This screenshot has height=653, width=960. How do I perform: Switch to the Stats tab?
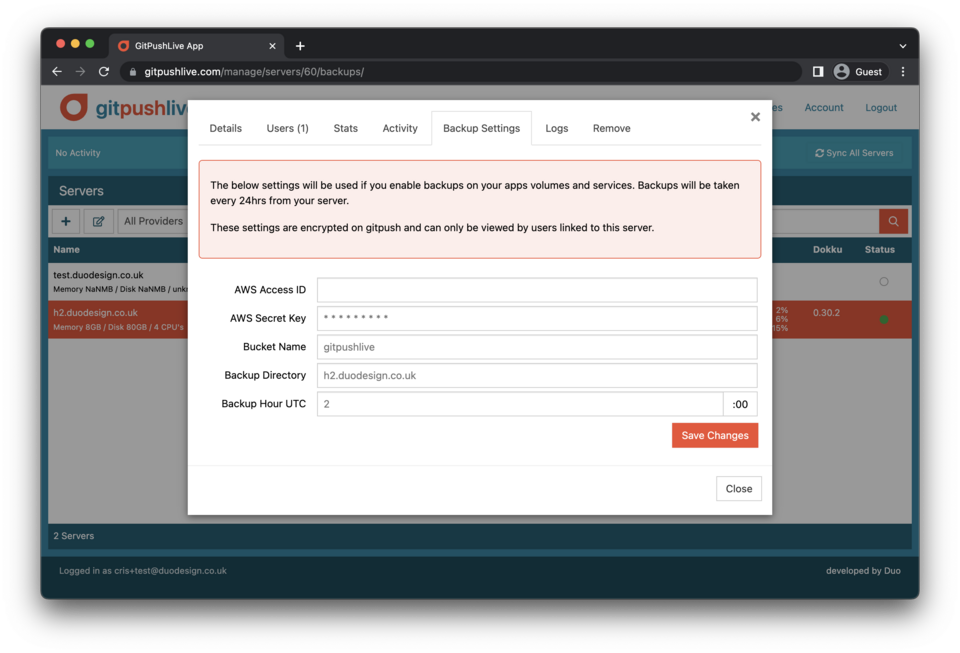[x=345, y=129]
